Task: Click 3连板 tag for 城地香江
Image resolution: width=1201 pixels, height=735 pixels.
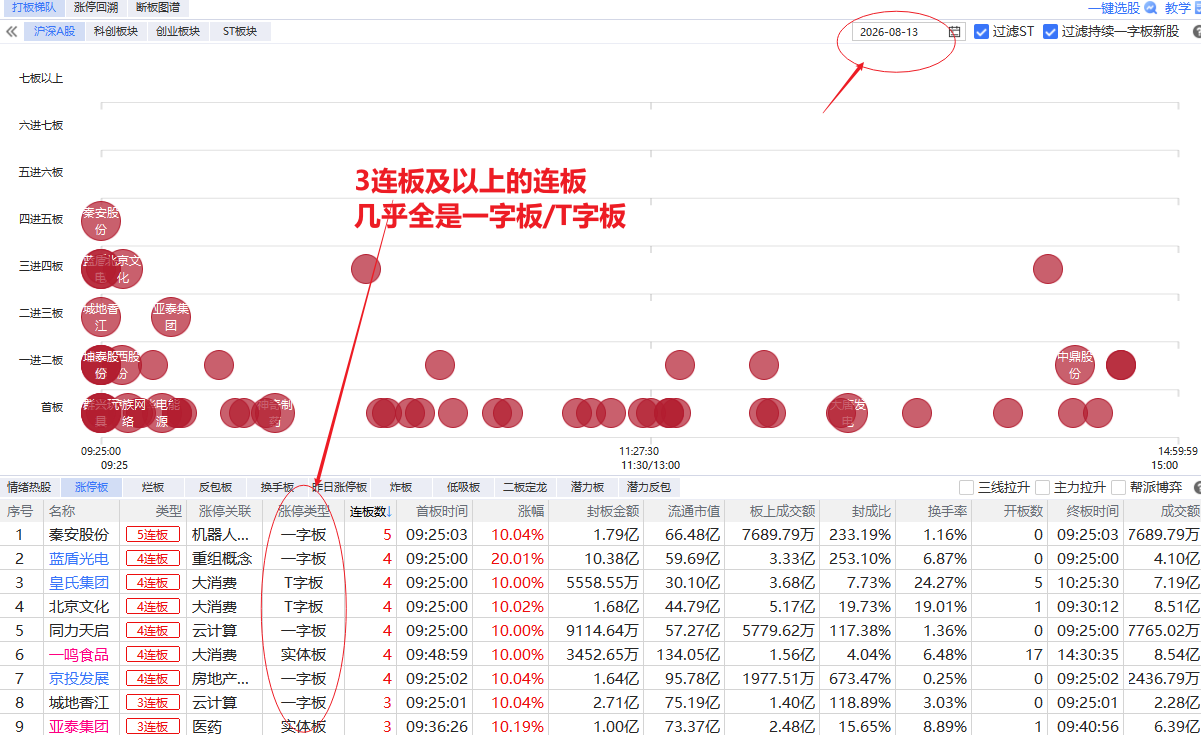Action: tap(153, 703)
